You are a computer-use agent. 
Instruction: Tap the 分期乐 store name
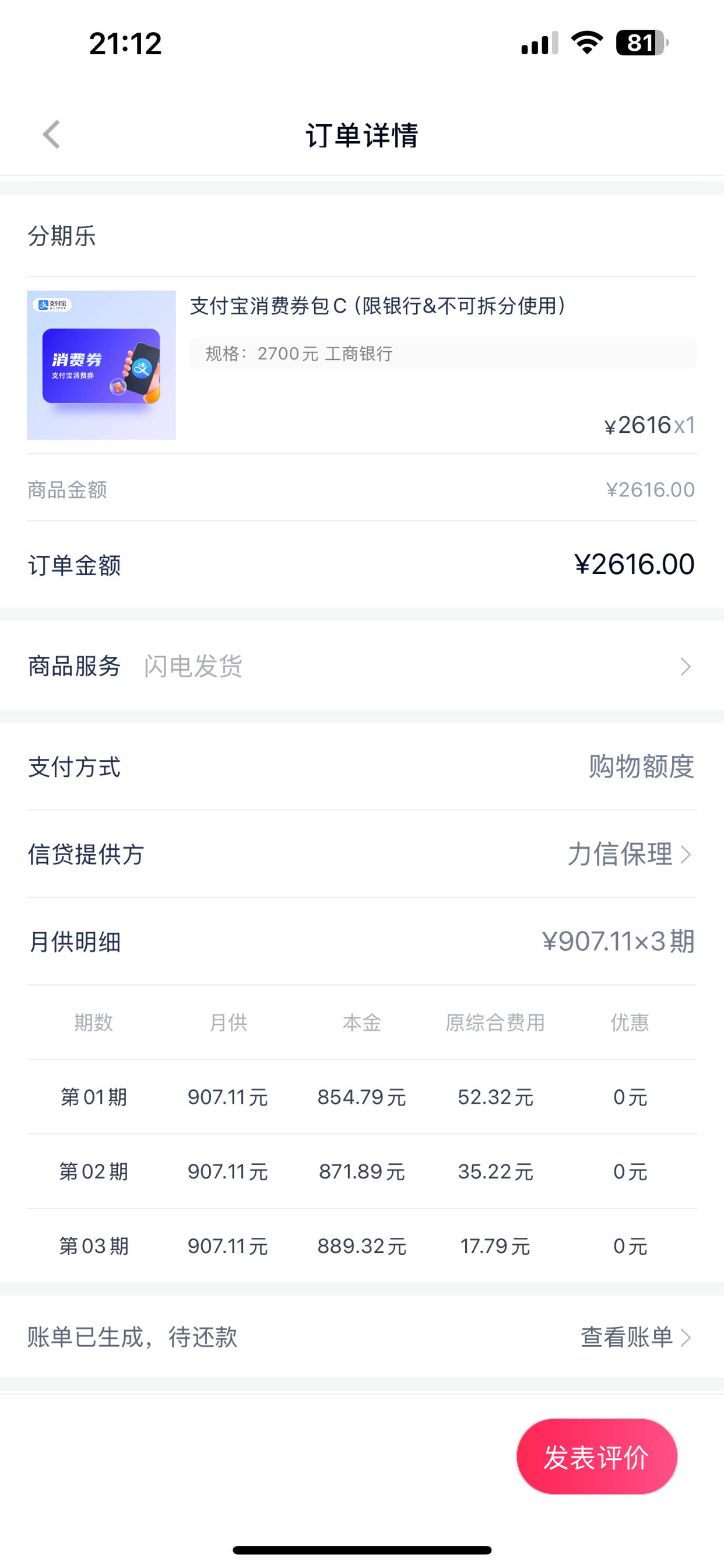(61, 236)
